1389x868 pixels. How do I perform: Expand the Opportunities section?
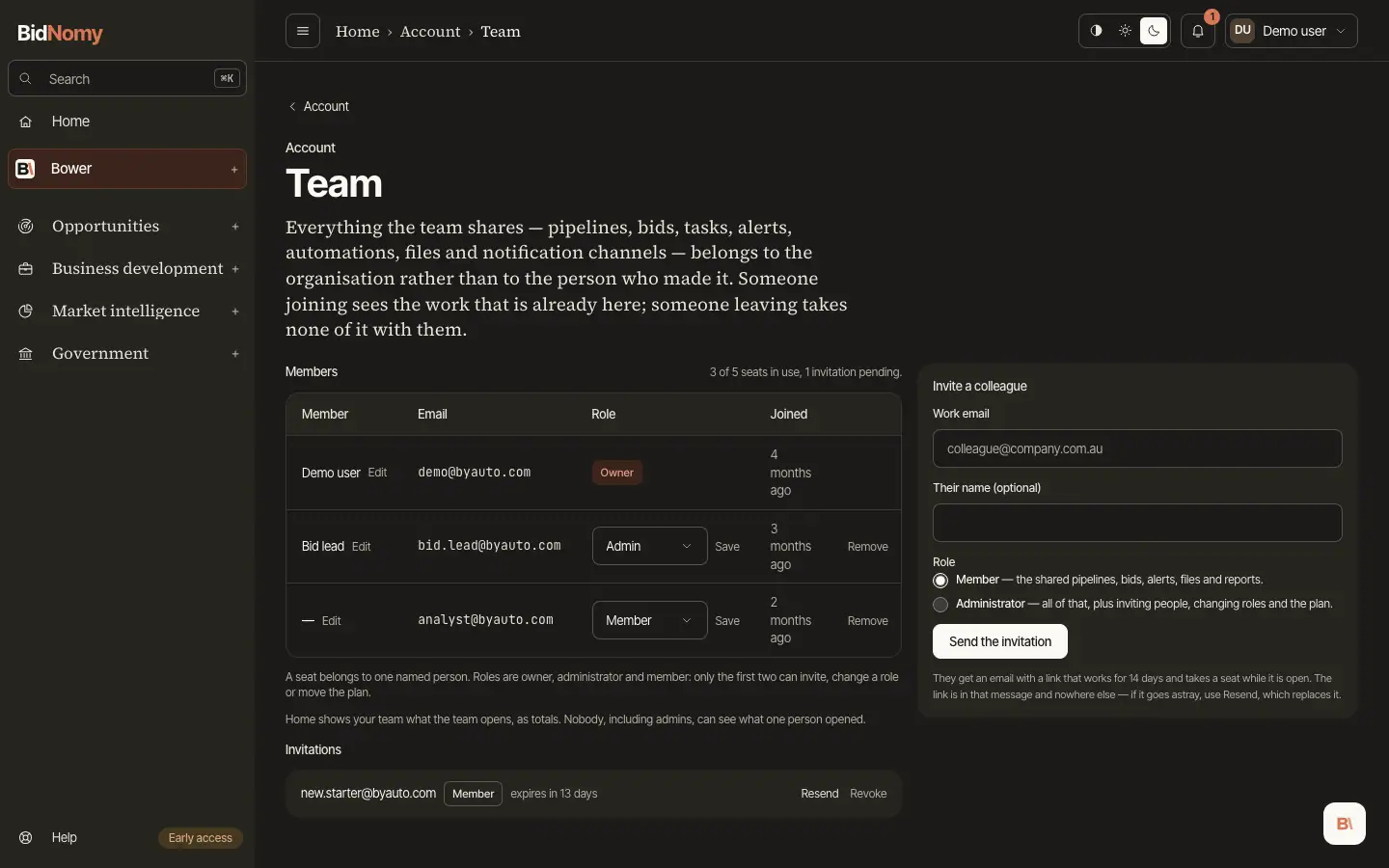coord(235,227)
